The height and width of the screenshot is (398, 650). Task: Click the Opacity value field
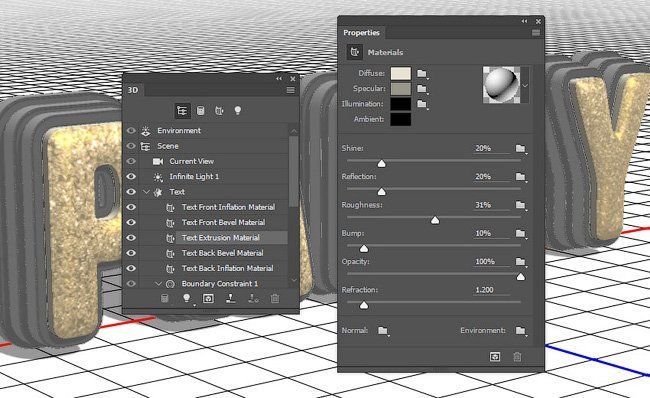492,262
